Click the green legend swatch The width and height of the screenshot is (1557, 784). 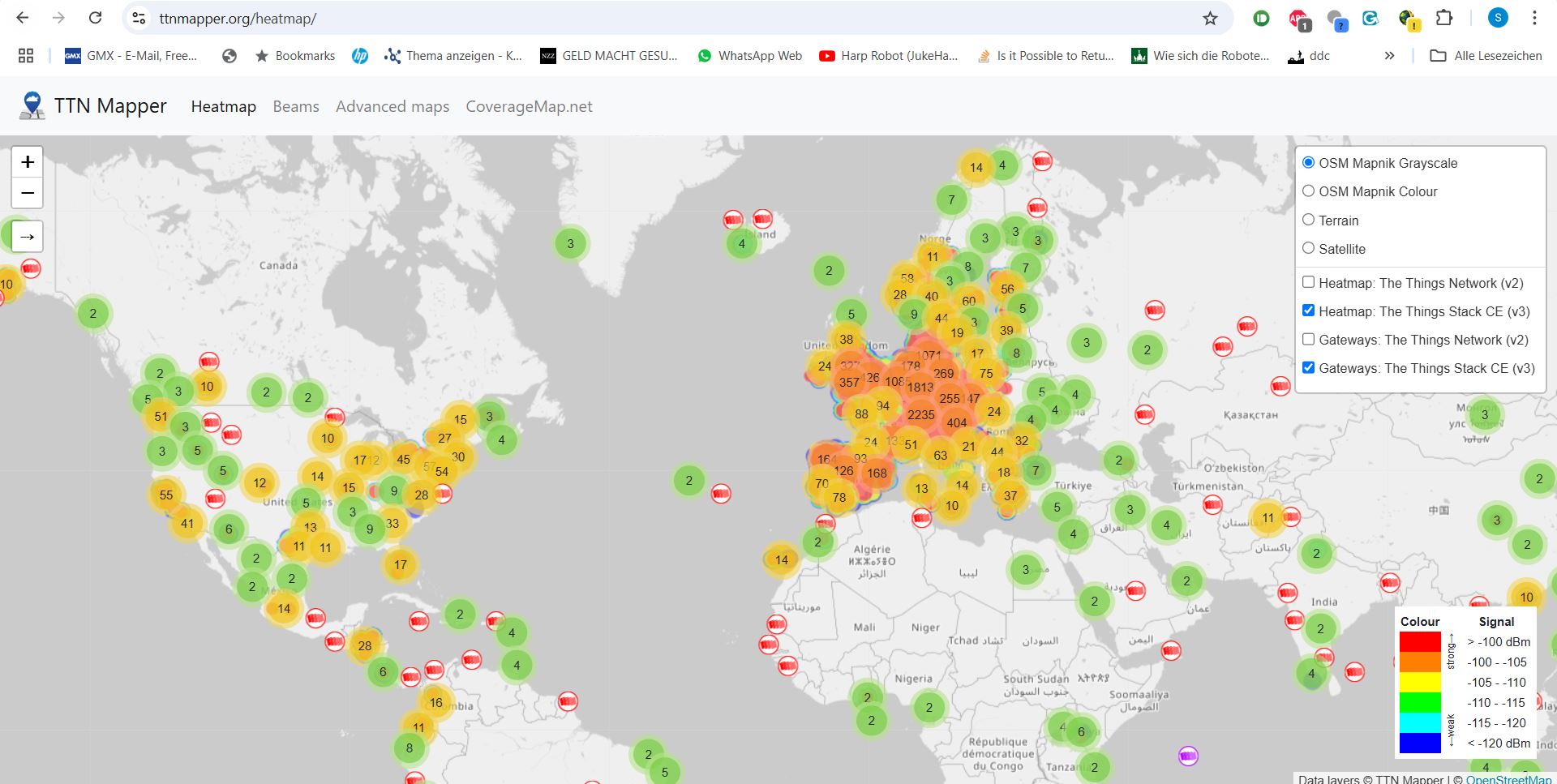[1420, 702]
